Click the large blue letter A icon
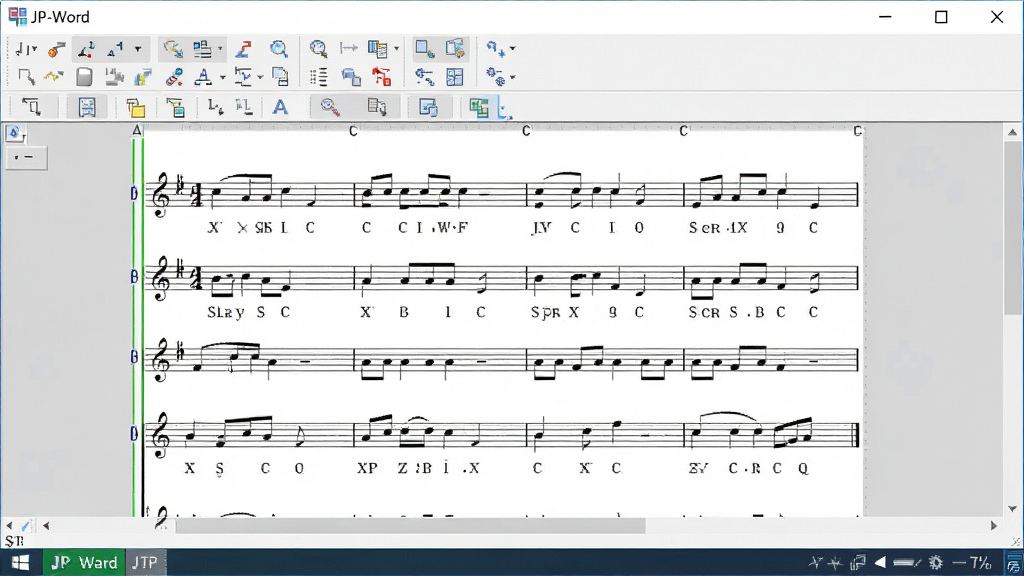The image size is (1024, 576). coord(280,107)
